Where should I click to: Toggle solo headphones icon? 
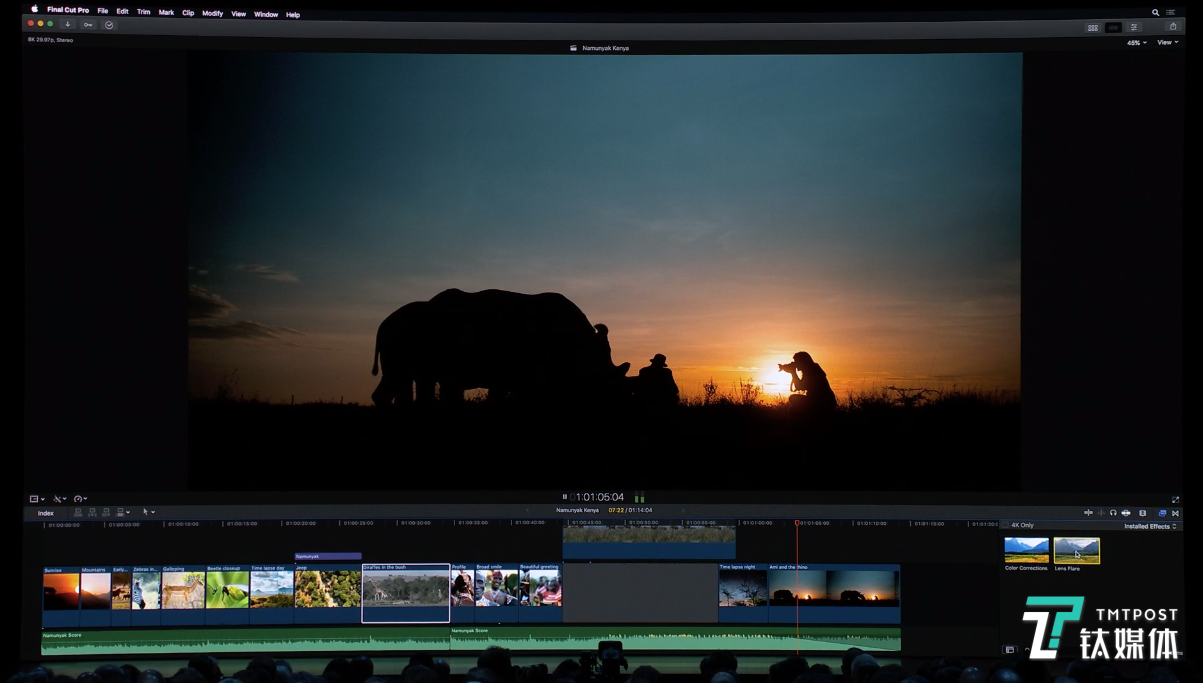[1113, 513]
